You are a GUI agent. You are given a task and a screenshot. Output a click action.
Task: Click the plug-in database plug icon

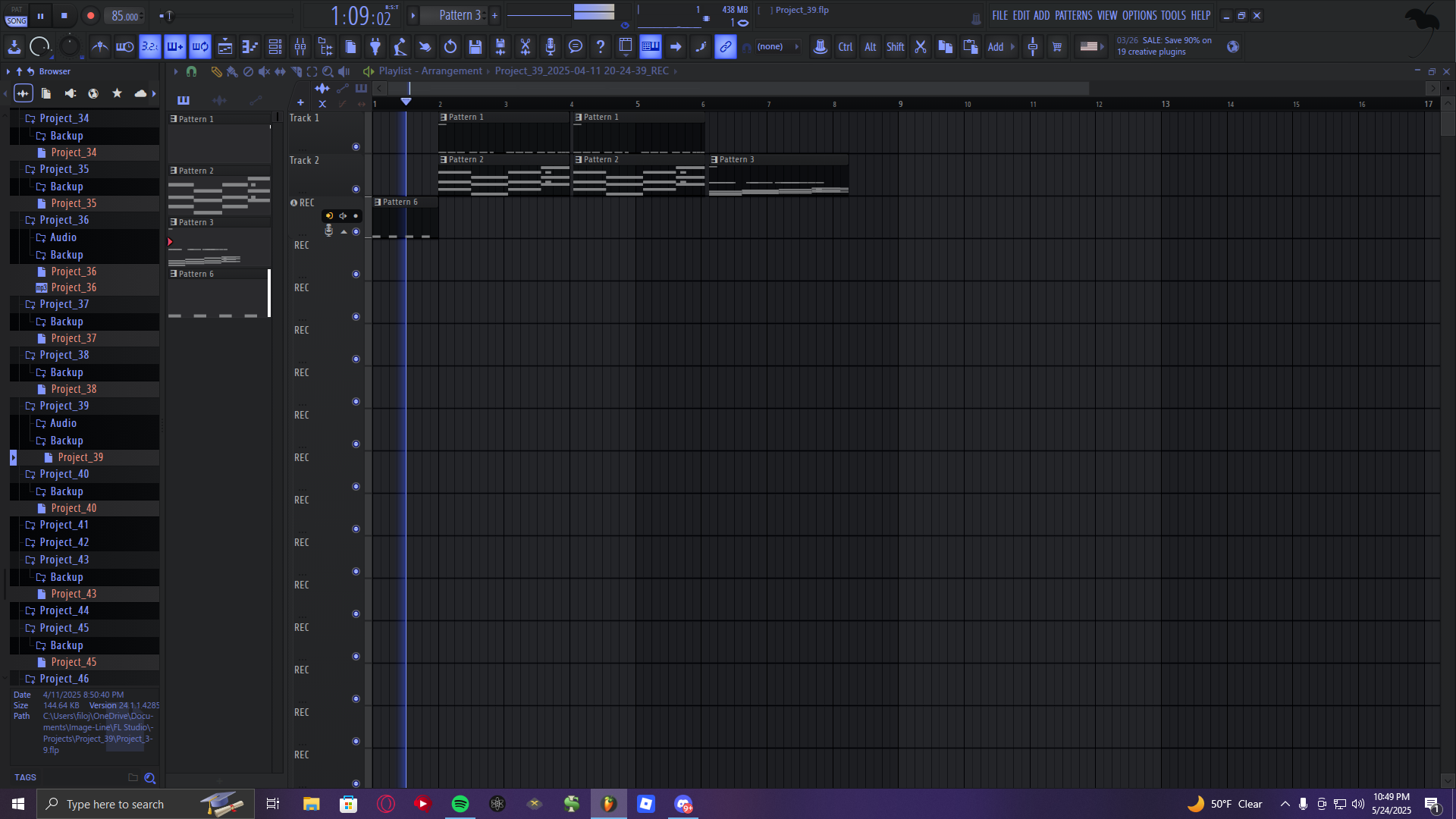coord(375,47)
